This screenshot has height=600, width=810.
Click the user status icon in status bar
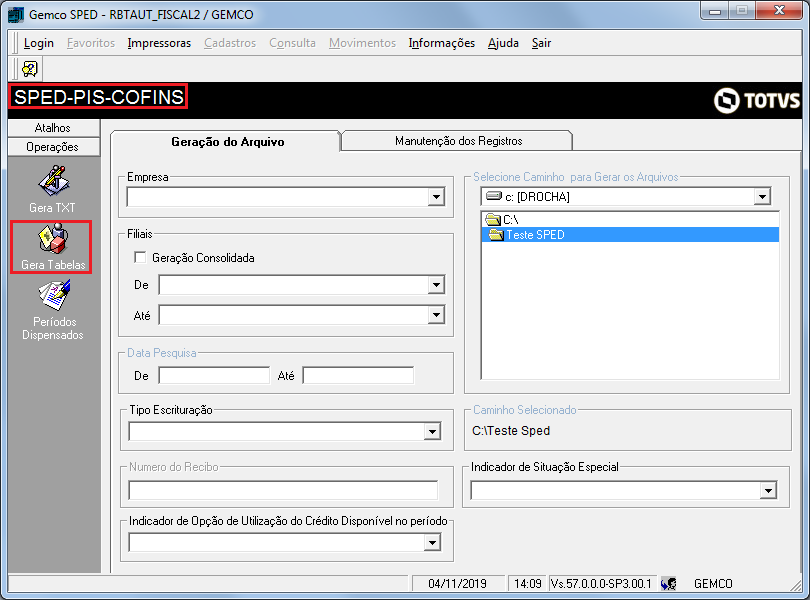[669, 583]
